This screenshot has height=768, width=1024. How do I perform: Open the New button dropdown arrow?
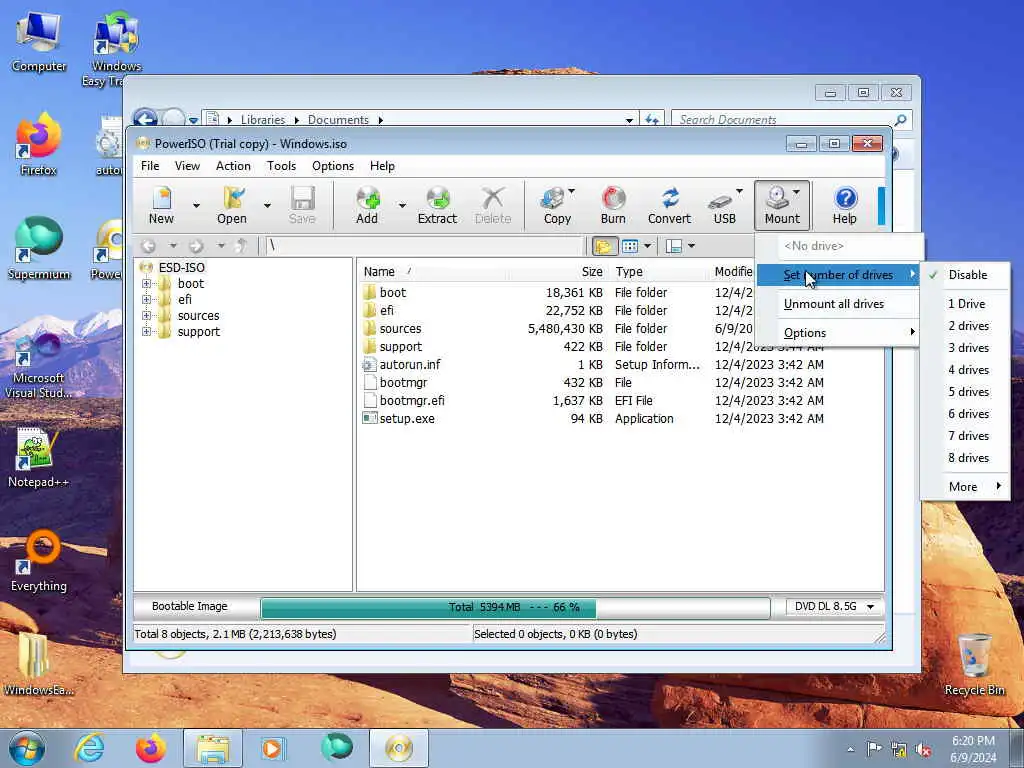tap(197, 205)
